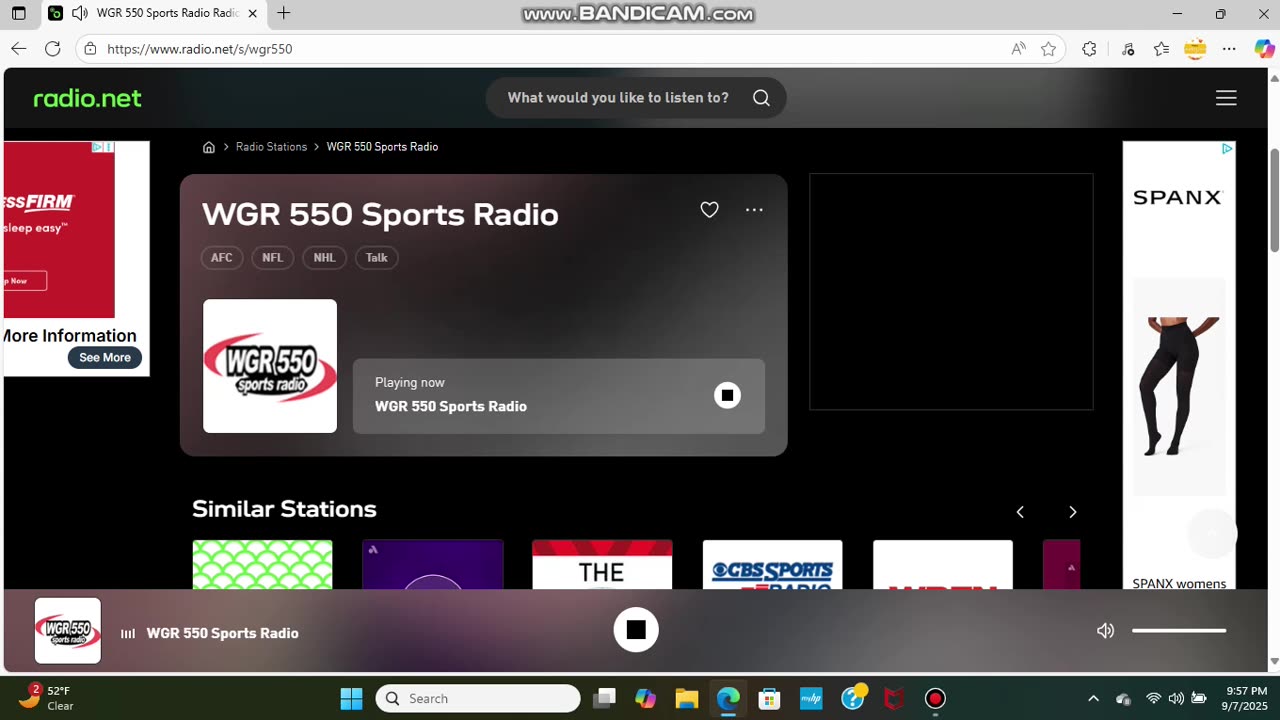
Task: Open Task View in taskbar
Action: click(x=604, y=698)
